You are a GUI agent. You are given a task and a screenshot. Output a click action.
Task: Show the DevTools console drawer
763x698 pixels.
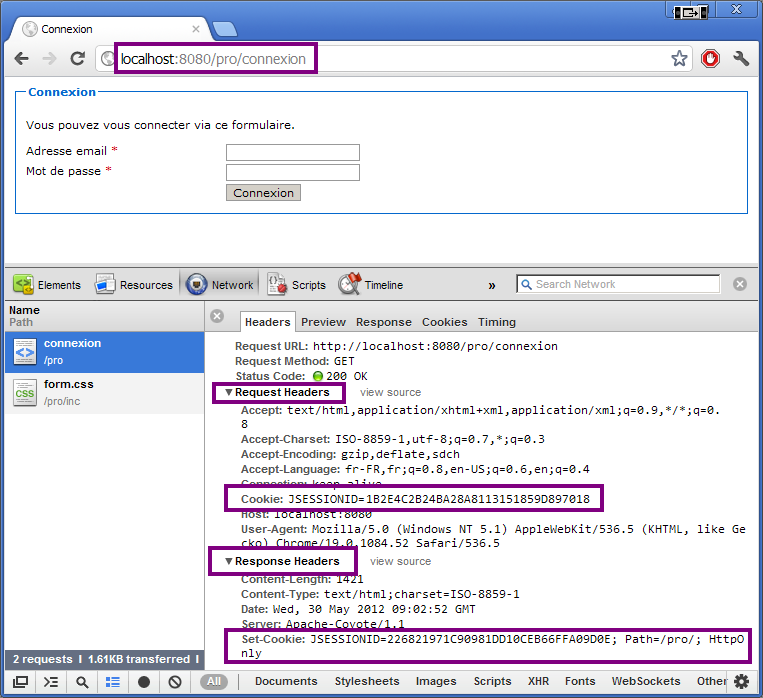(51, 682)
